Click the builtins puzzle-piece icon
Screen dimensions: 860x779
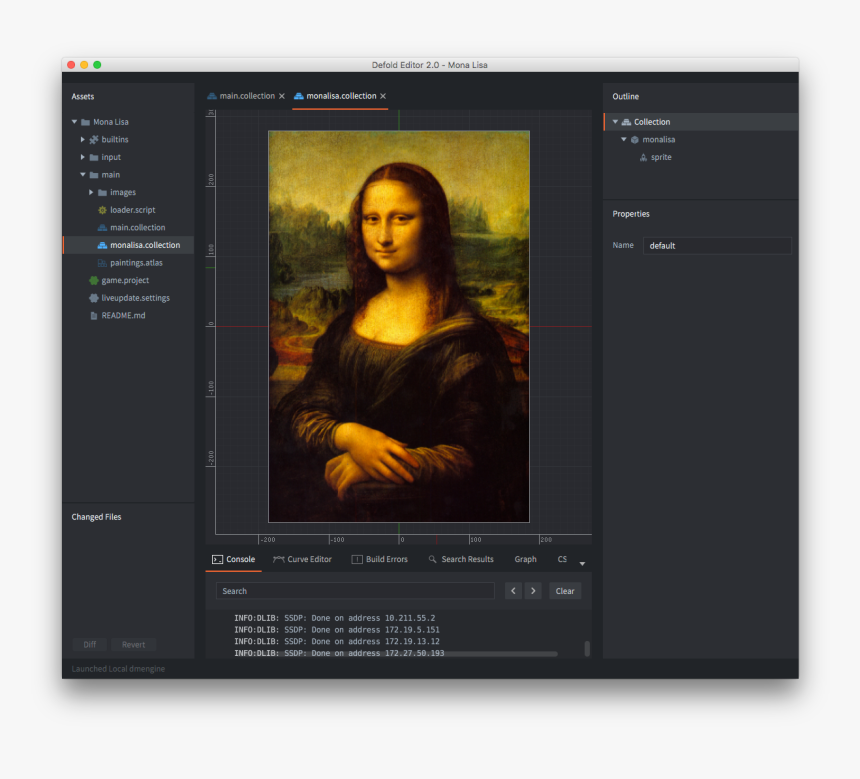[x=94, y=139]
